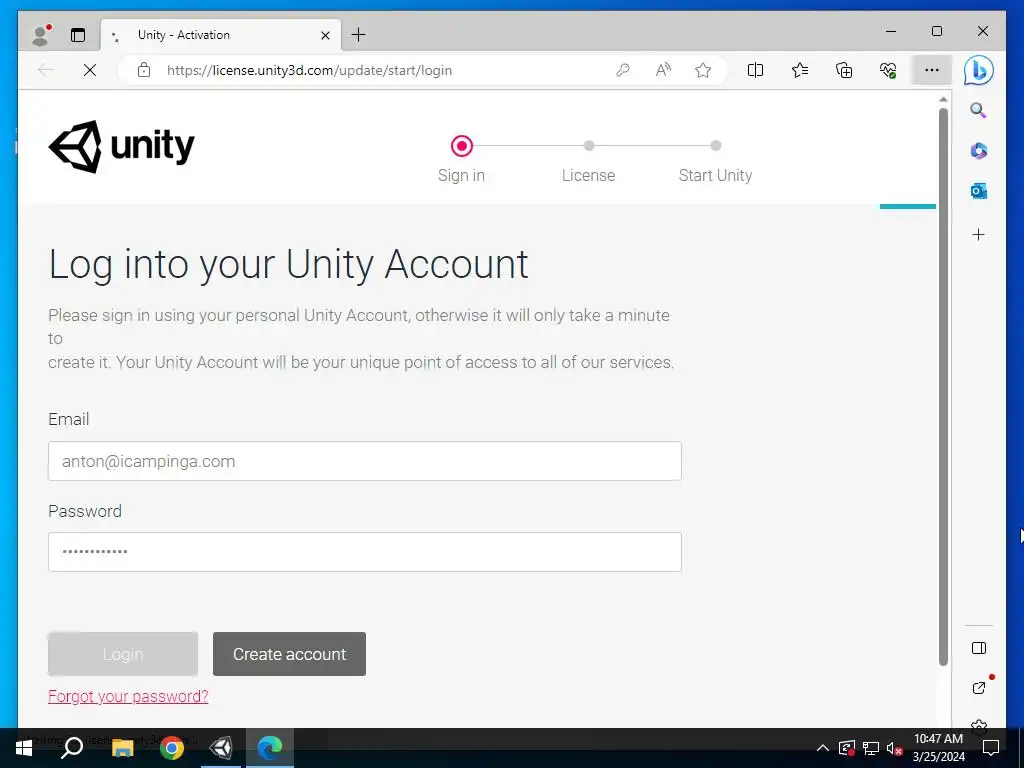Open taskbar search
Viewport: 1024px width, 768px height.
(72, 748)
